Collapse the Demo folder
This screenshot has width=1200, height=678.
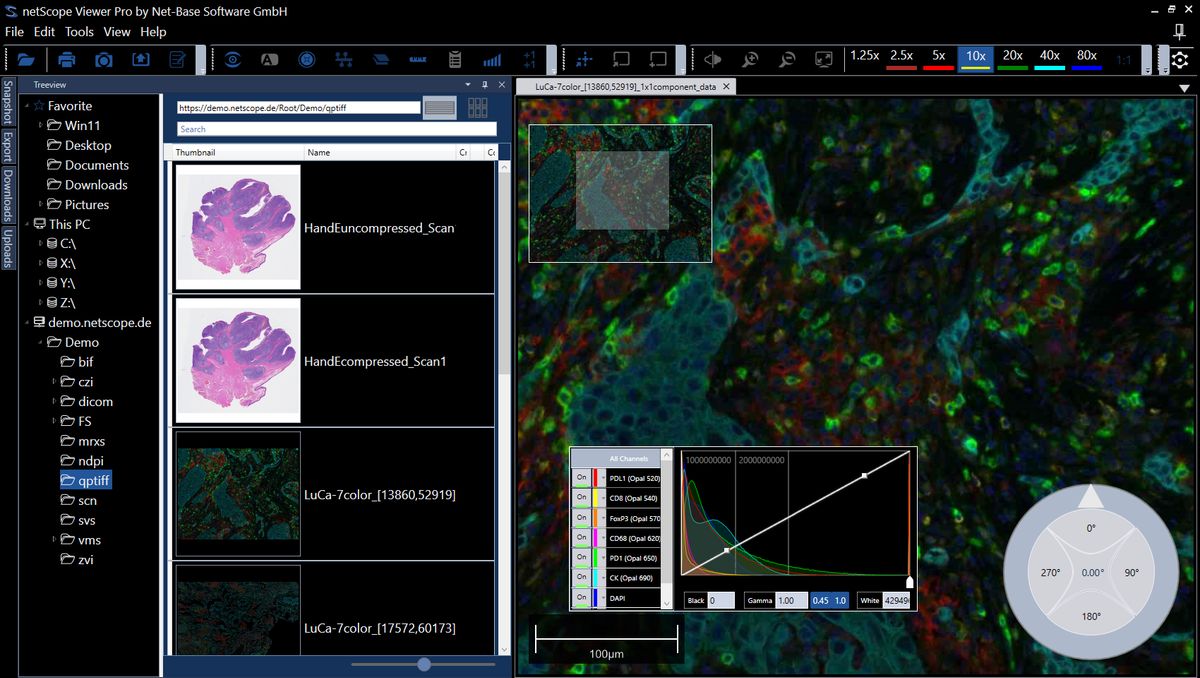pos(41,342)
